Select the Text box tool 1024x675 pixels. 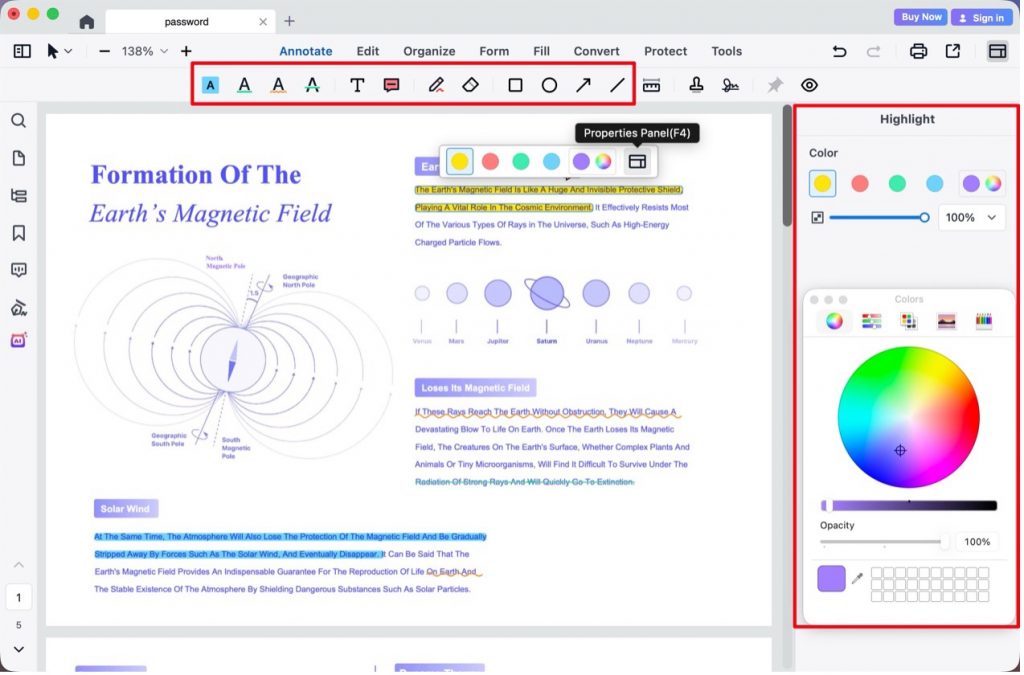click(357, 85)
